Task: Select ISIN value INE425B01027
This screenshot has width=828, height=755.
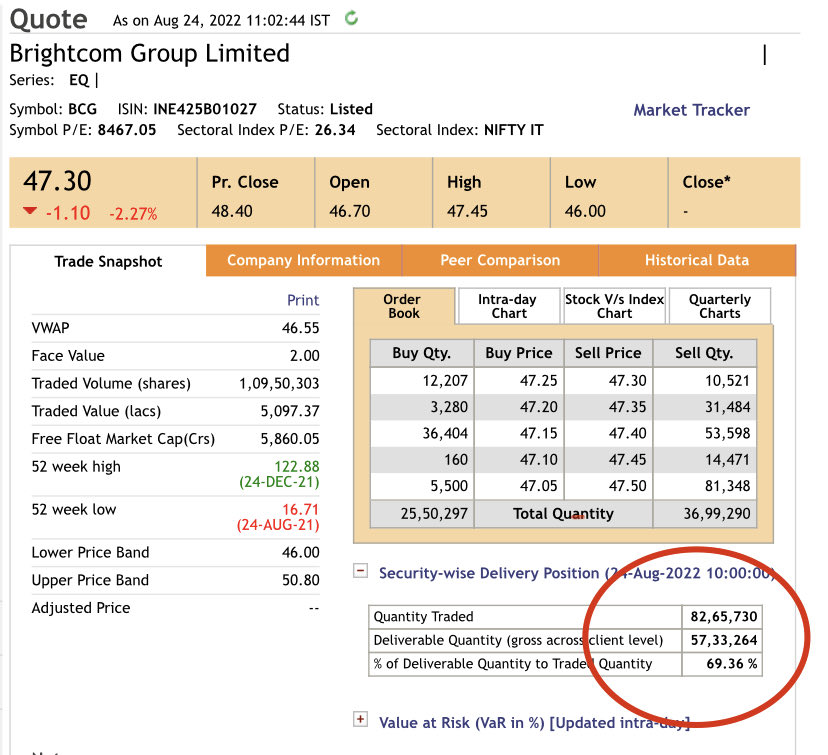Action: 205,109
